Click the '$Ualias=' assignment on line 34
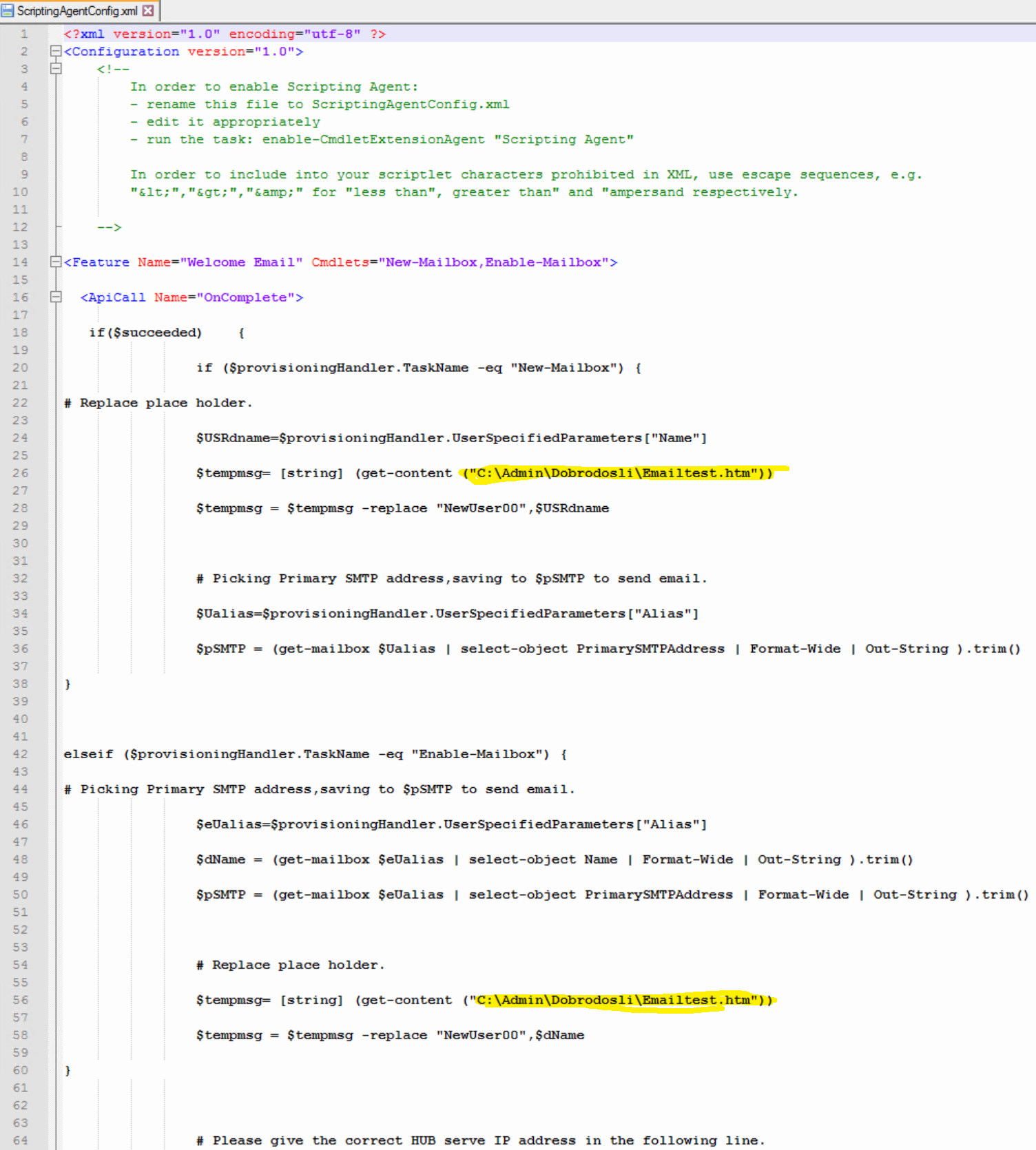Viewport: 1036px width, 1150px height. click(447, 614)
